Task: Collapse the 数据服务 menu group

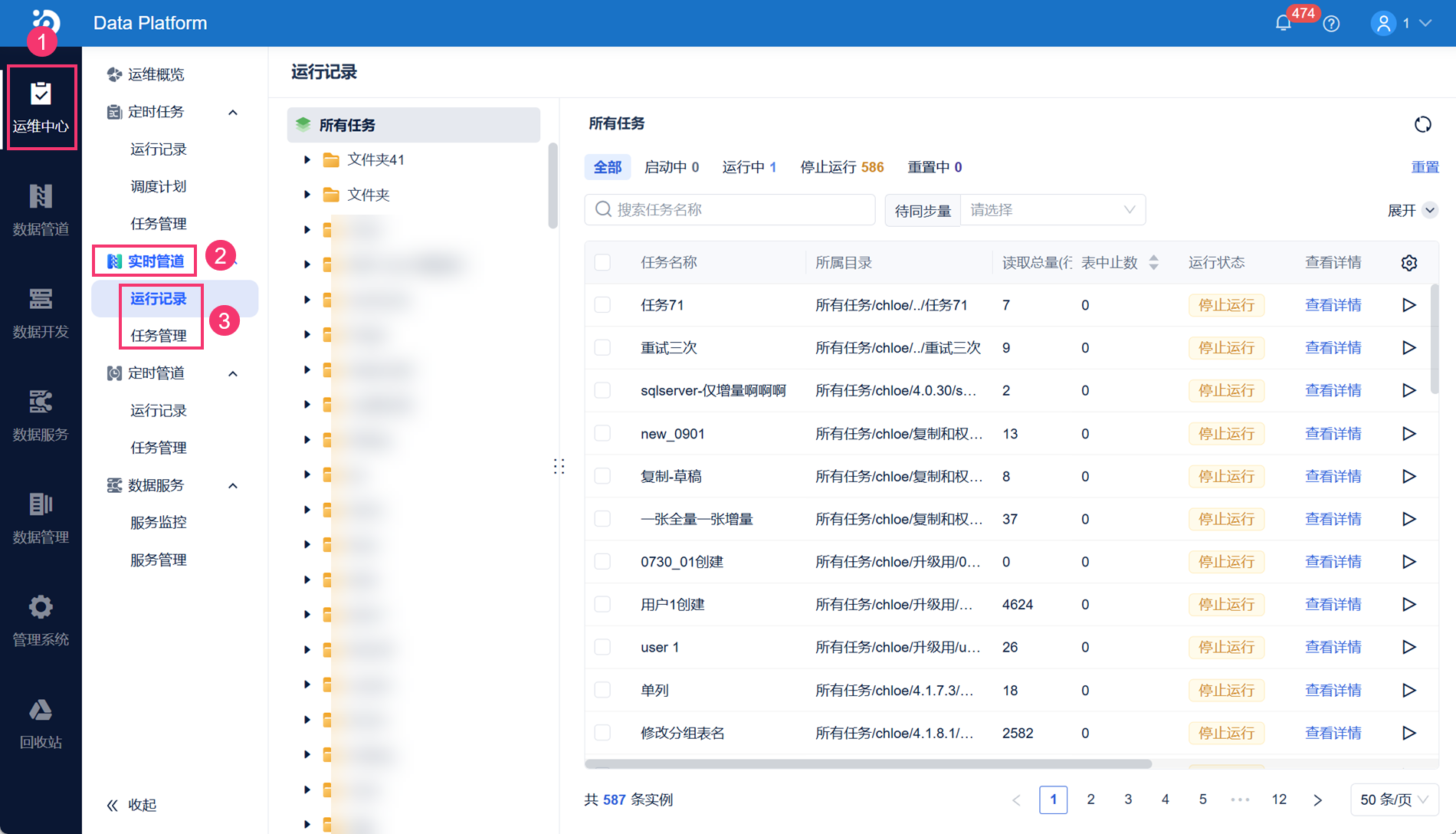Action: click(x=233, y=486)
